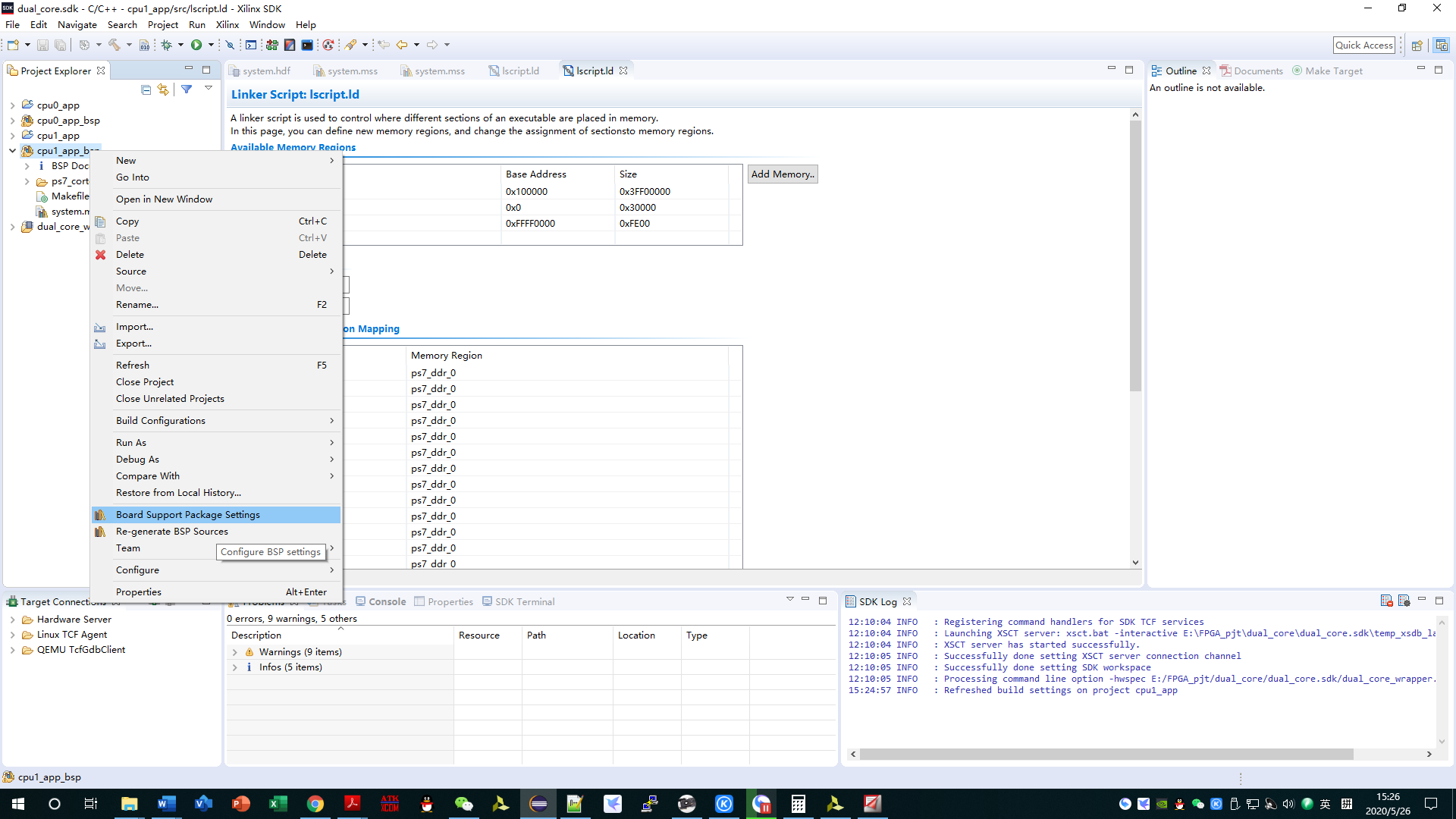This screenshot has width=1456, height=819.
Task: Select Board Support Package Settings menu entry
Action: click(x=187, y=515)
